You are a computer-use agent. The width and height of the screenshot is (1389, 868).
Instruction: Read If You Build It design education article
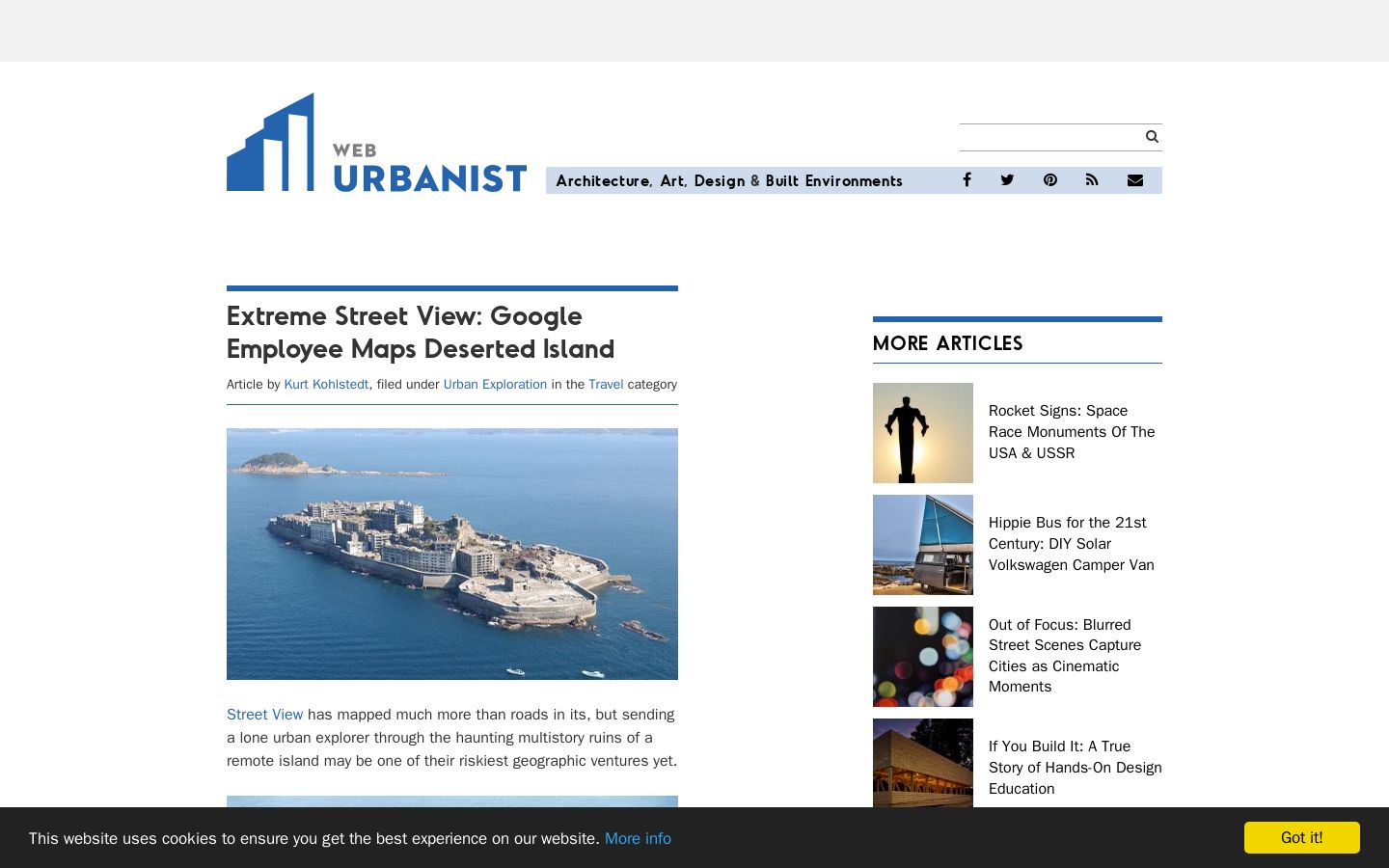pos(1076,768)
